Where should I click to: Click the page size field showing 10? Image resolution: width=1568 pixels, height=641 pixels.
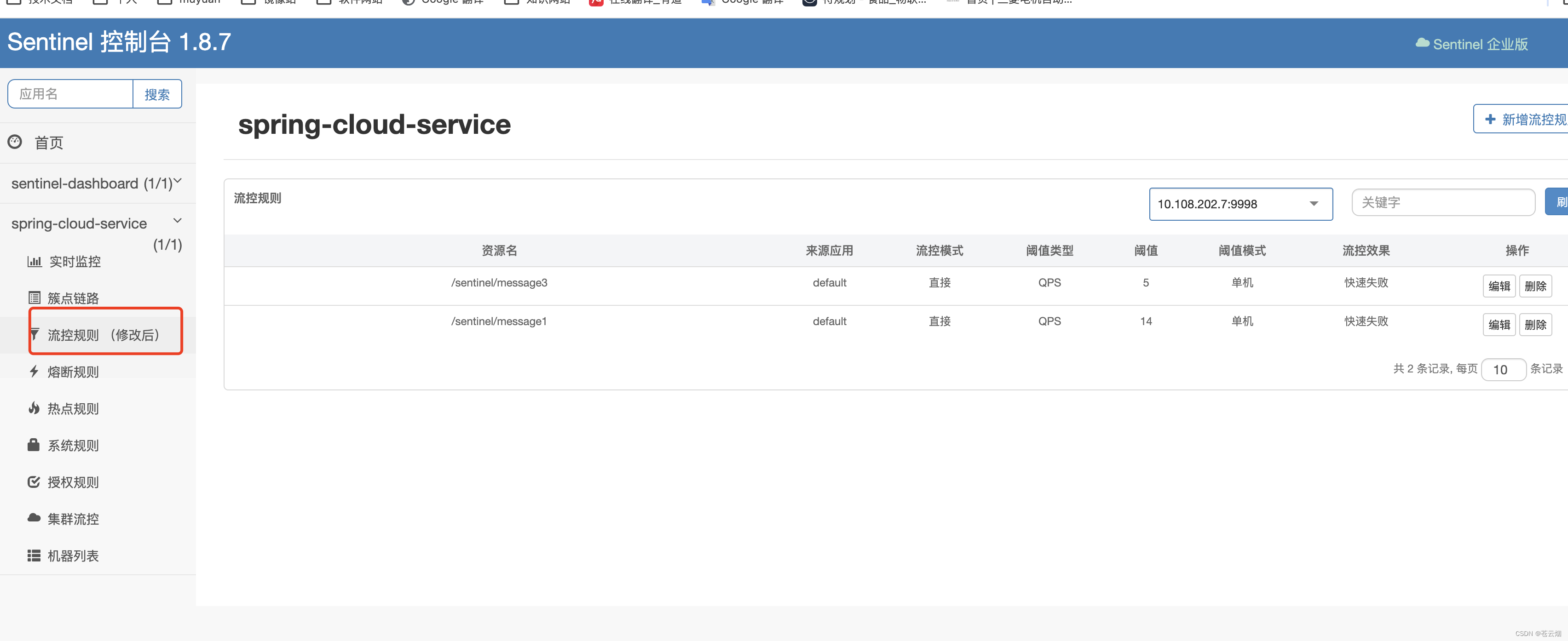pyautogui.click(x=1503, y=369)
